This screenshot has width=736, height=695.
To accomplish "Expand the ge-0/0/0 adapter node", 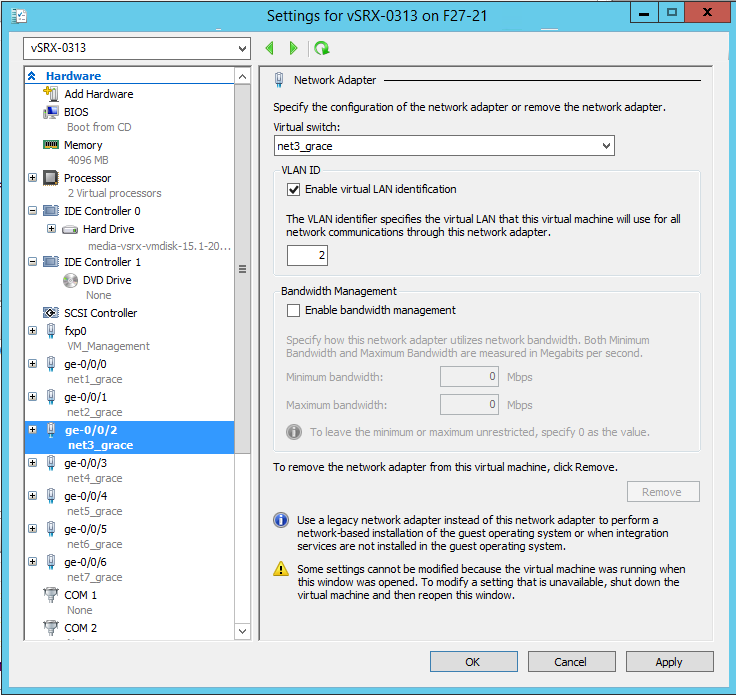I will click(x=32, y=364).
